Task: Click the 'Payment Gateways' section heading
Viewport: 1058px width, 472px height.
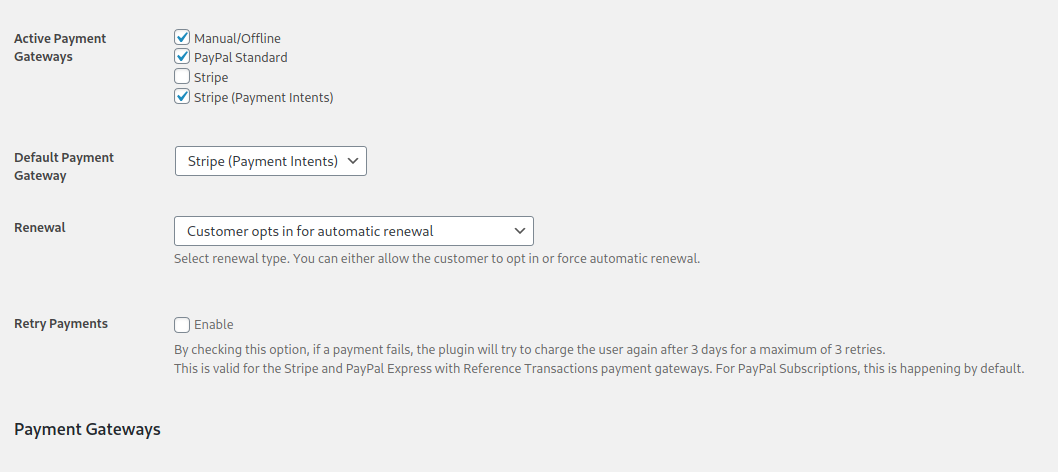Action: 87,430
